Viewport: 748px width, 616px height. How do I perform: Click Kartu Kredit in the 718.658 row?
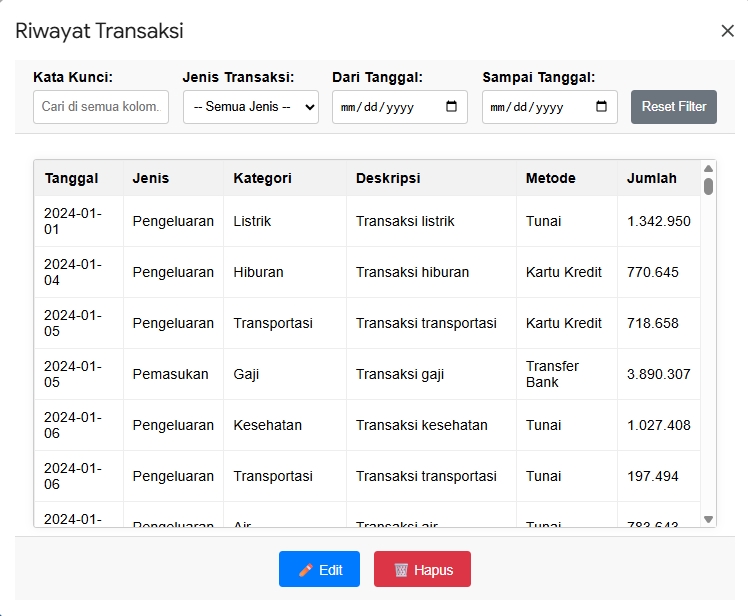tap(567, 323)
